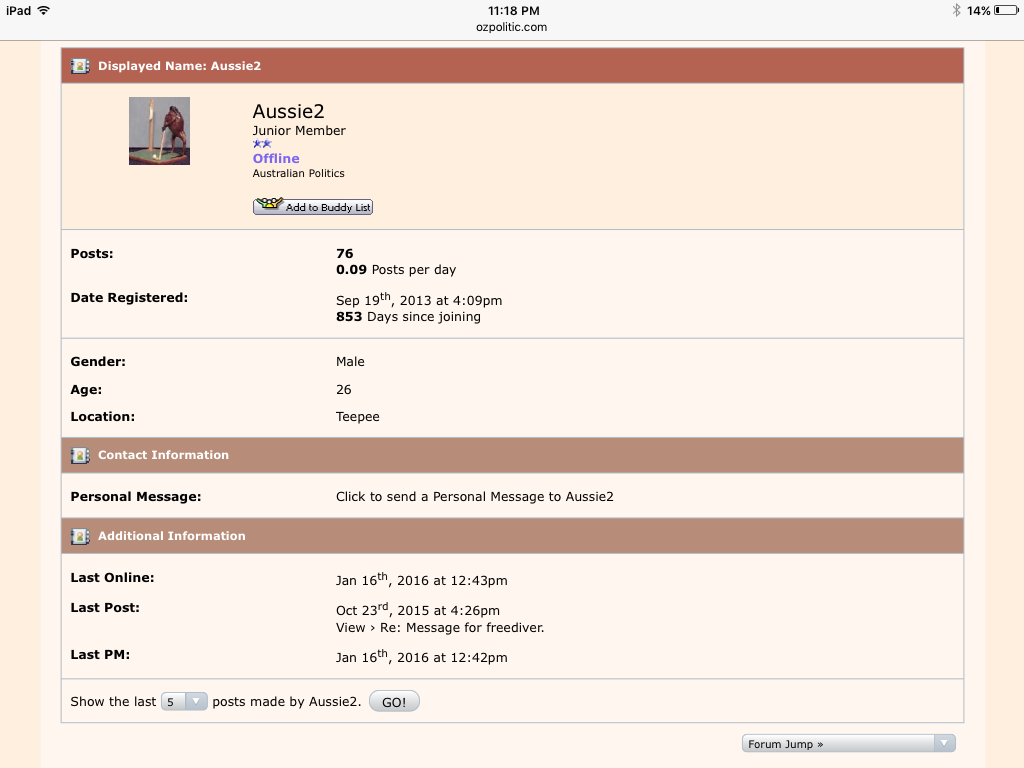This screenshot has height=768, width=1024.
Task: Tap the ozpolitic.com address bar
Action: [511, 27]
